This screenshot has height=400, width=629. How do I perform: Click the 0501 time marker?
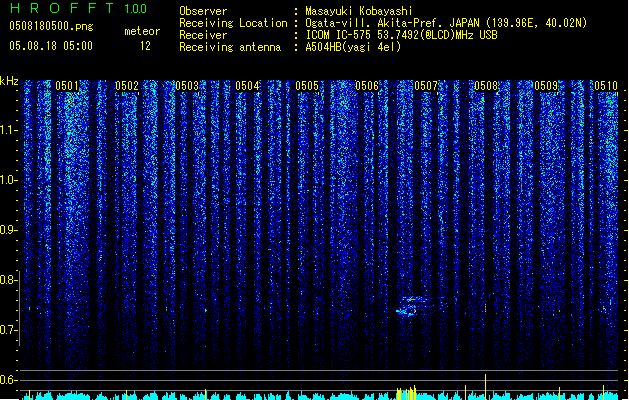(x=67, y=86)
